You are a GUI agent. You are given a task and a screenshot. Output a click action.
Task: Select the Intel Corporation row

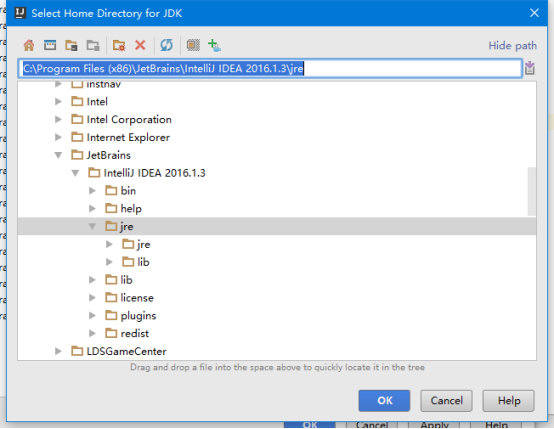tap(277, 119)
